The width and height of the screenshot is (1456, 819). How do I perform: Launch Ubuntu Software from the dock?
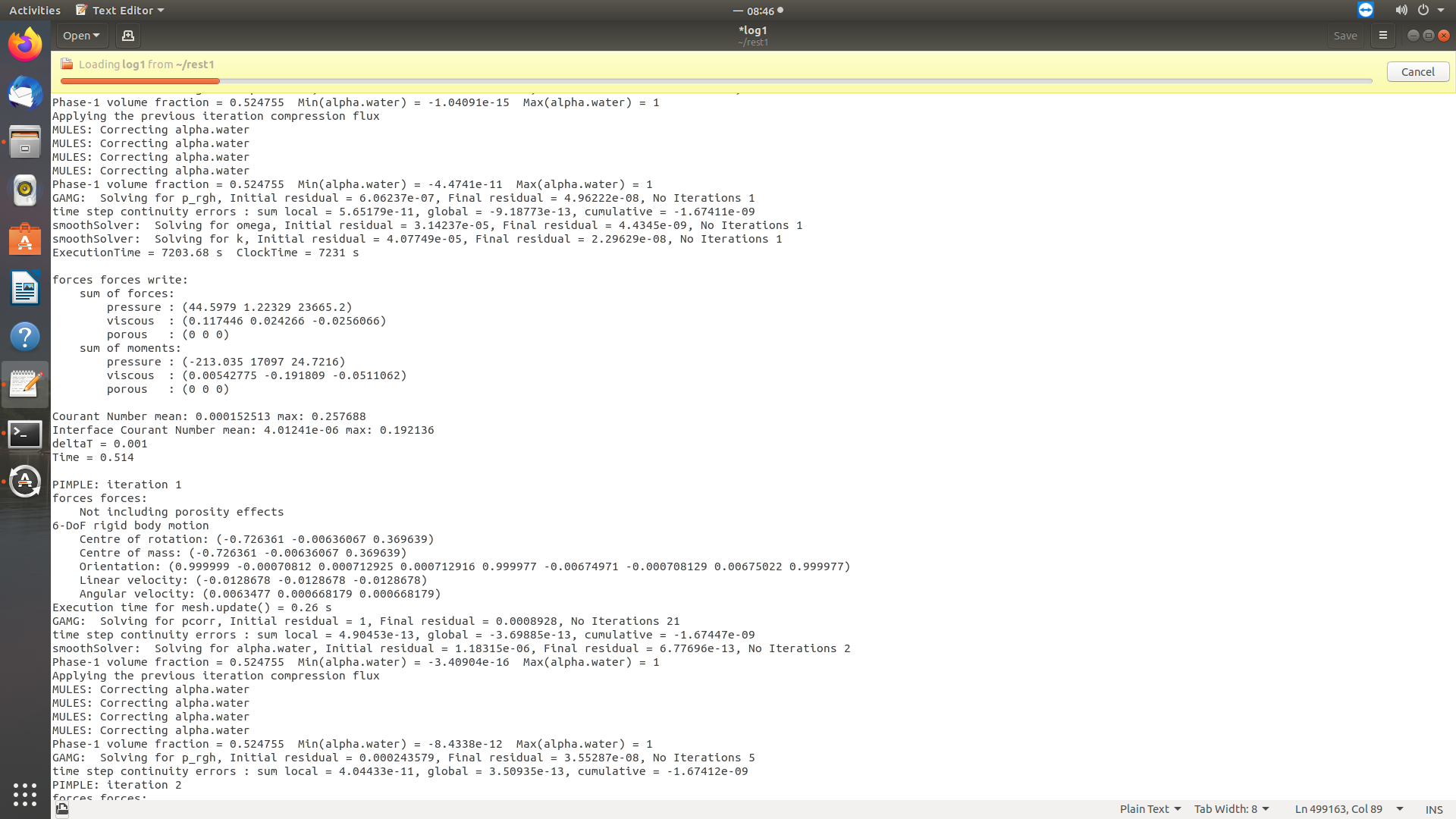pos(25,239)
